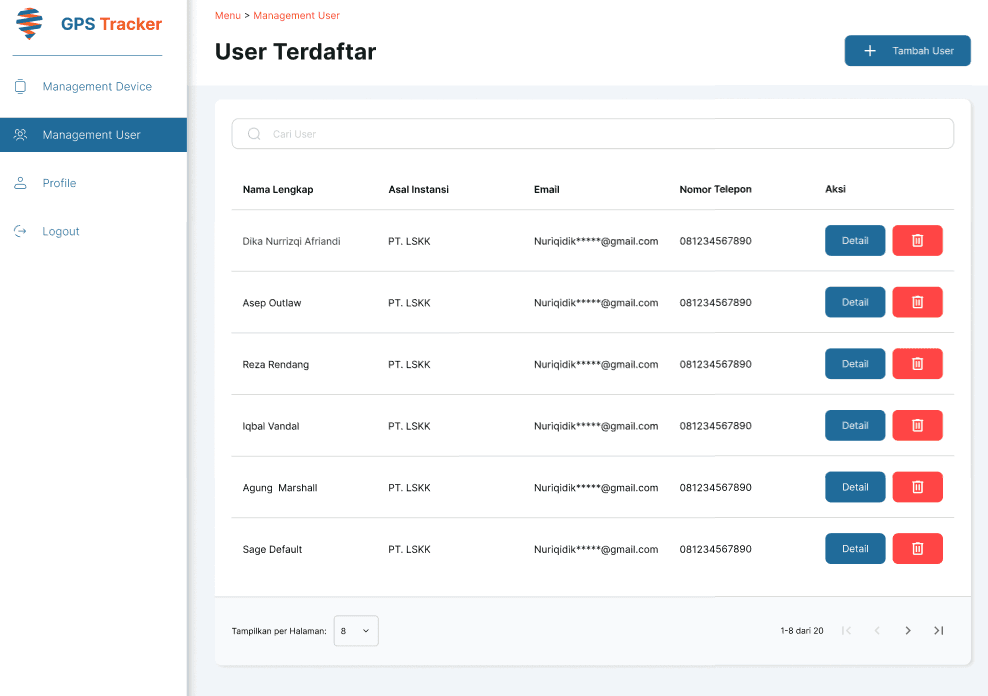Open the rows per page dropdown

pos(355,631)
